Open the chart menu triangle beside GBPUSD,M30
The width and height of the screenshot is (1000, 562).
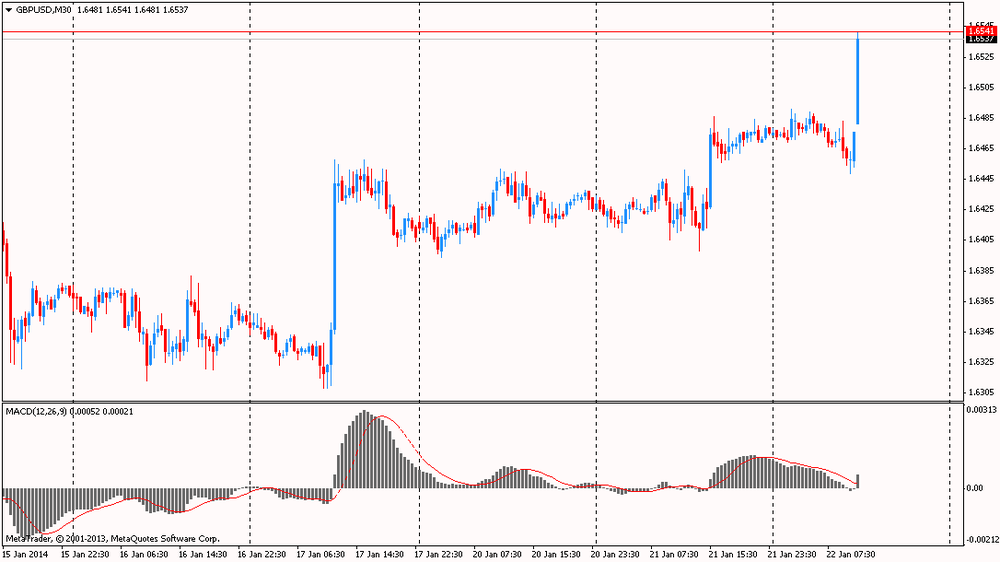(8, 10)
